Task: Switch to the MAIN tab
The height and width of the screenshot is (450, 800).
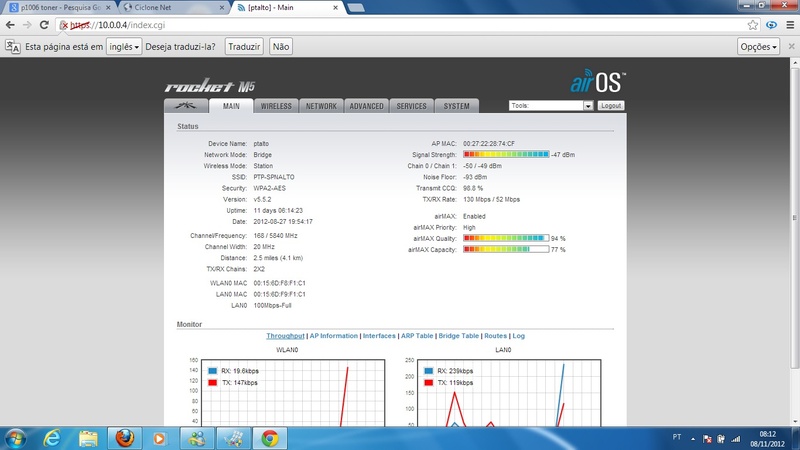Action: click(x=231, y=106)
